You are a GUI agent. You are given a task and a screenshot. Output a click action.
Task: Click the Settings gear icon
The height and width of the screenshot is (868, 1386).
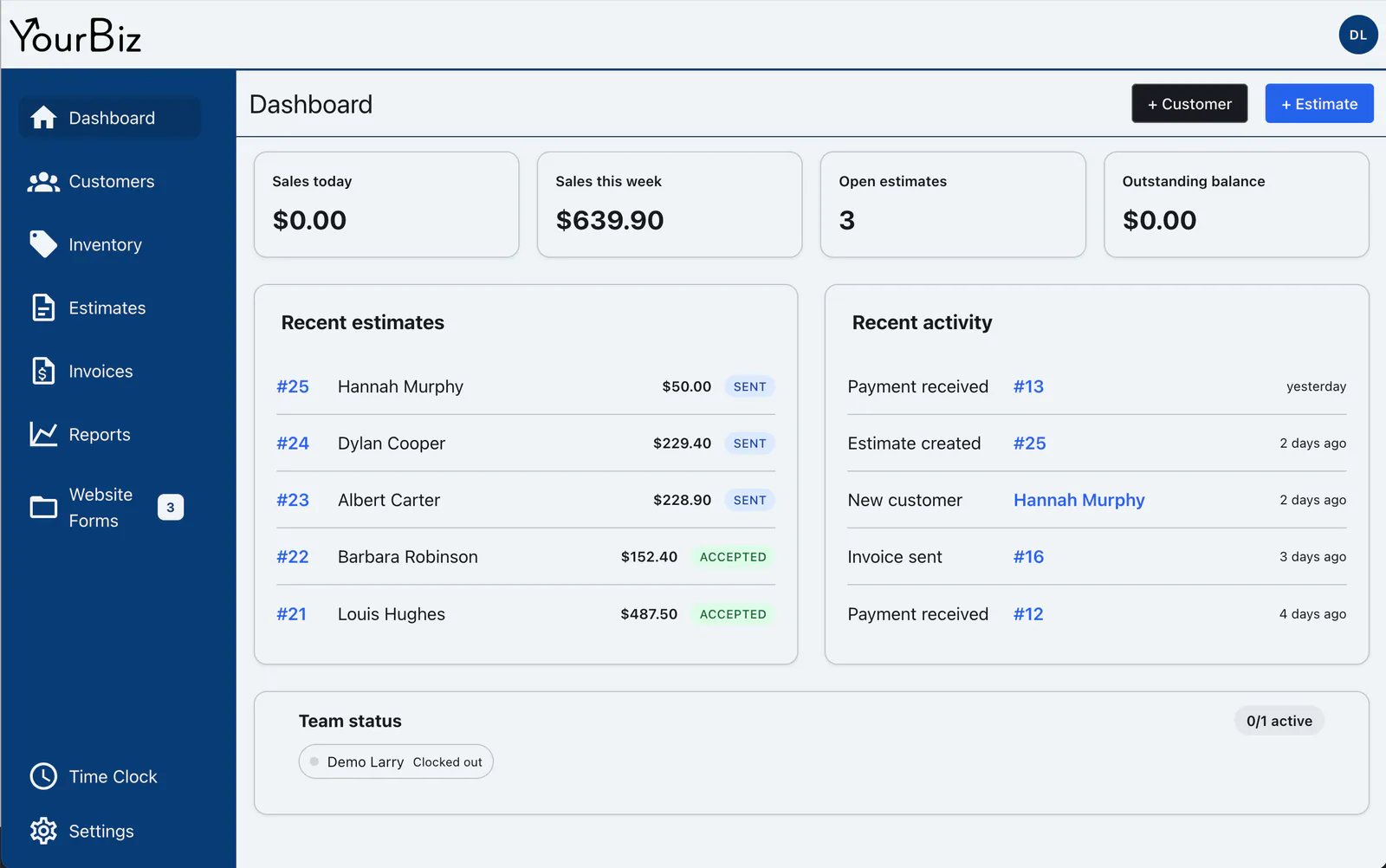point(43,831)
